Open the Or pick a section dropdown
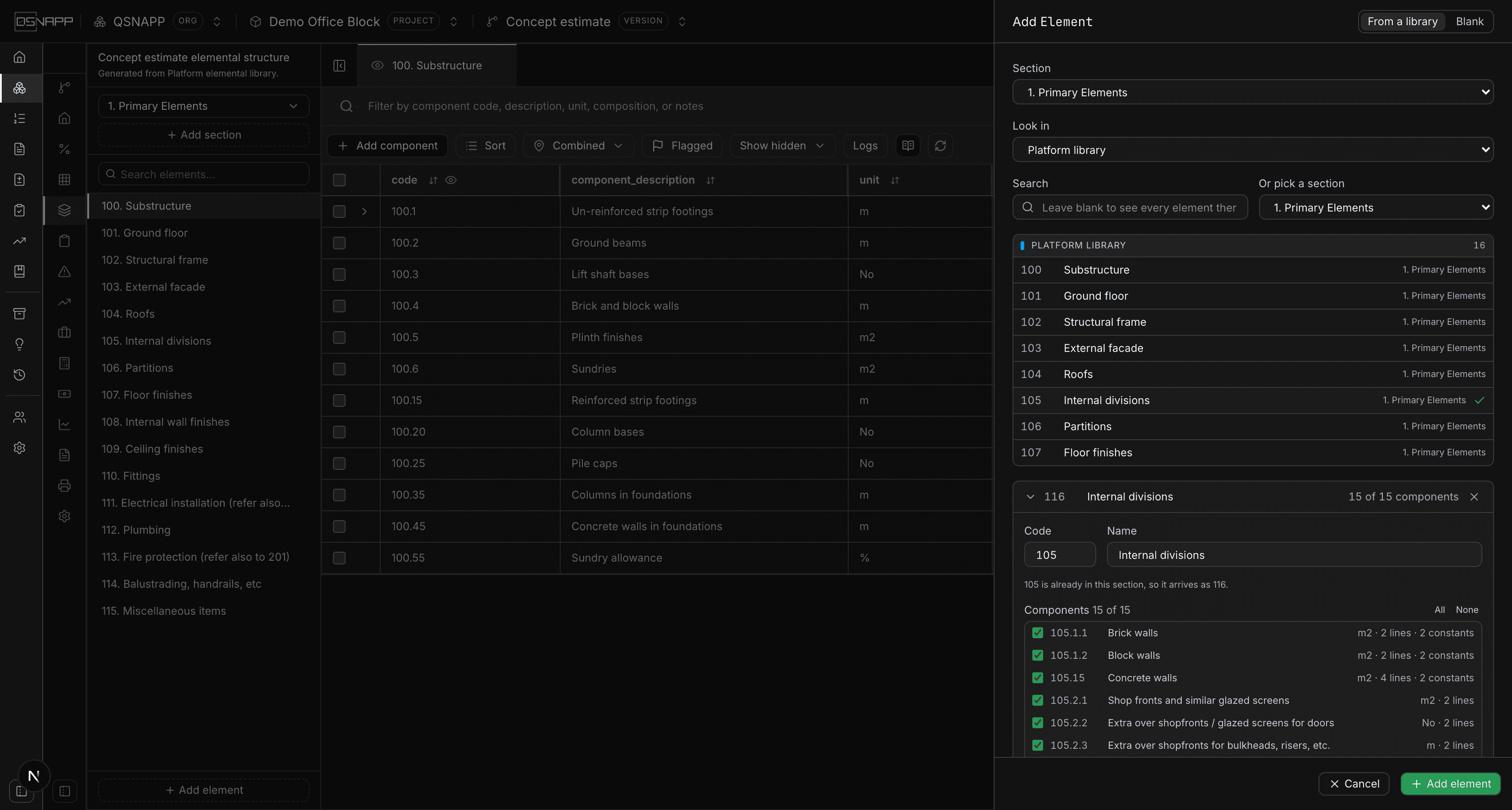1512x810 pixels. point(1376,207)
